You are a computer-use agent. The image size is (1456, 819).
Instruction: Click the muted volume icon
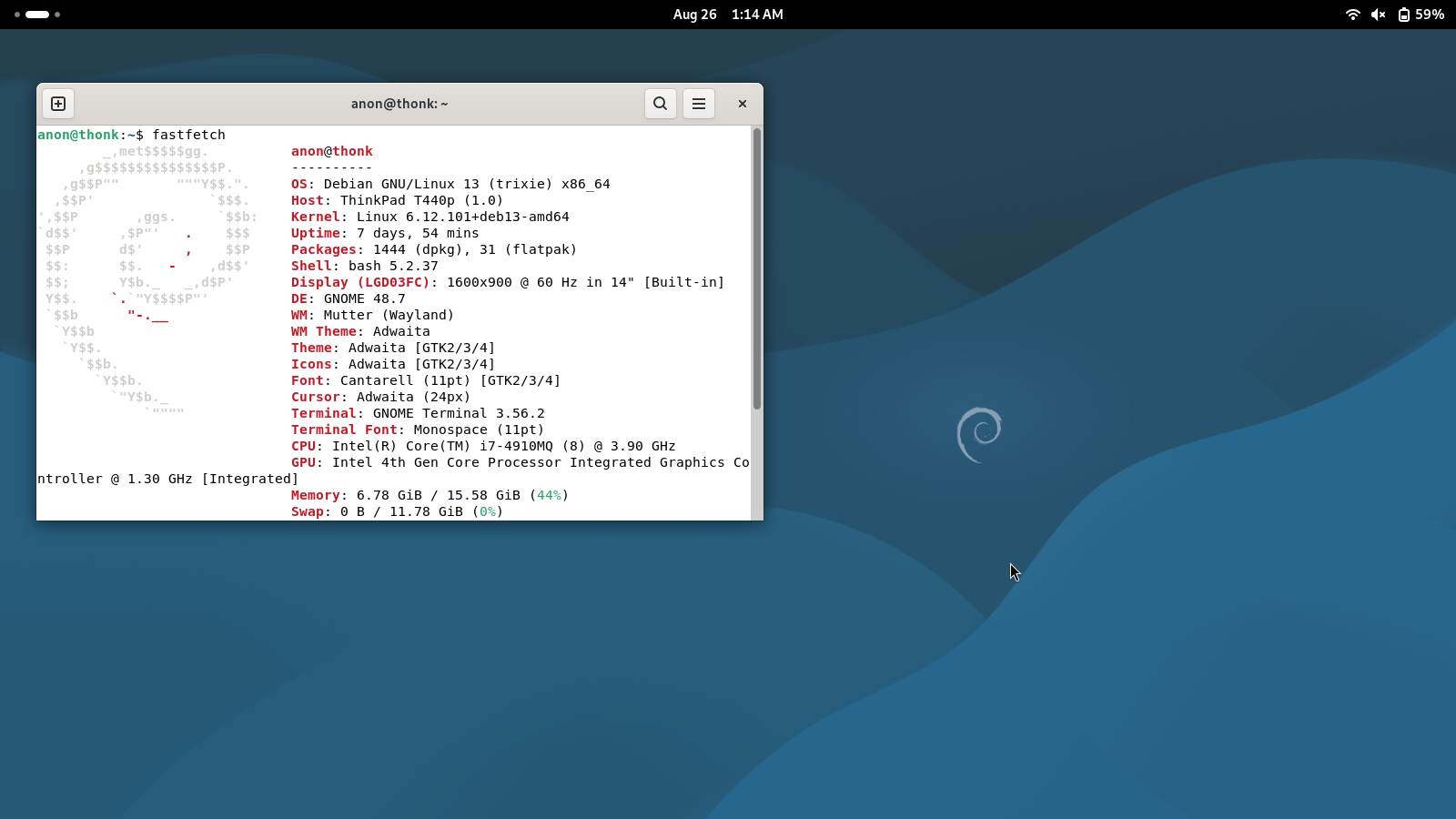[1379, 15]
